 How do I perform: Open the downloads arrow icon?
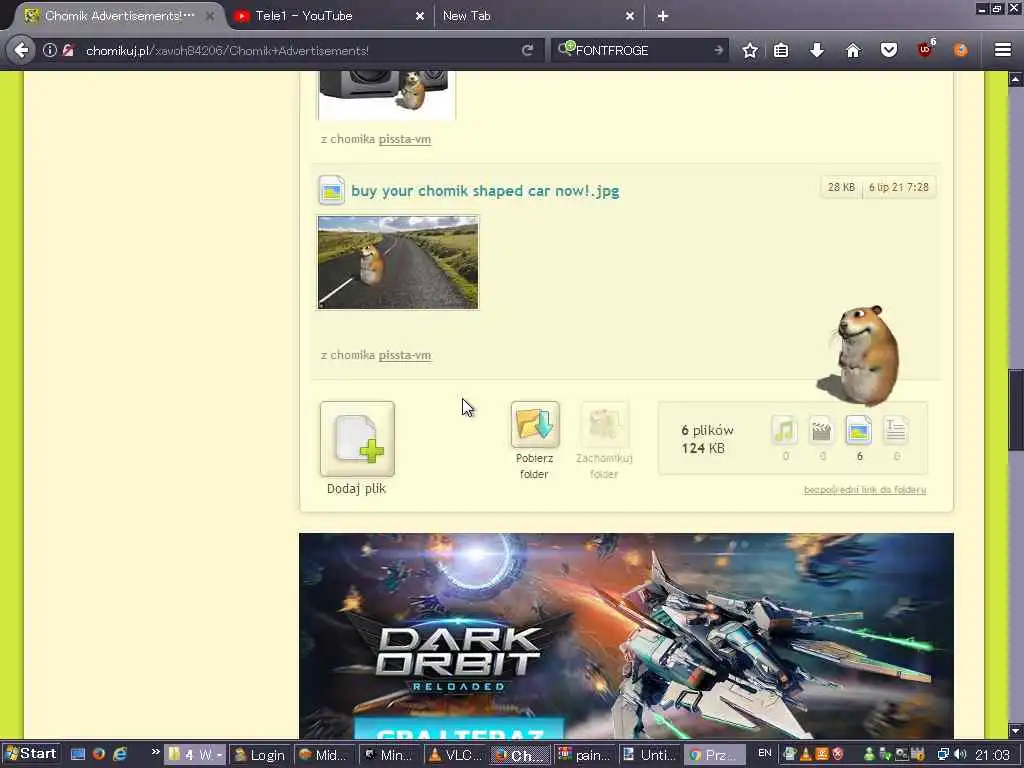817,50
